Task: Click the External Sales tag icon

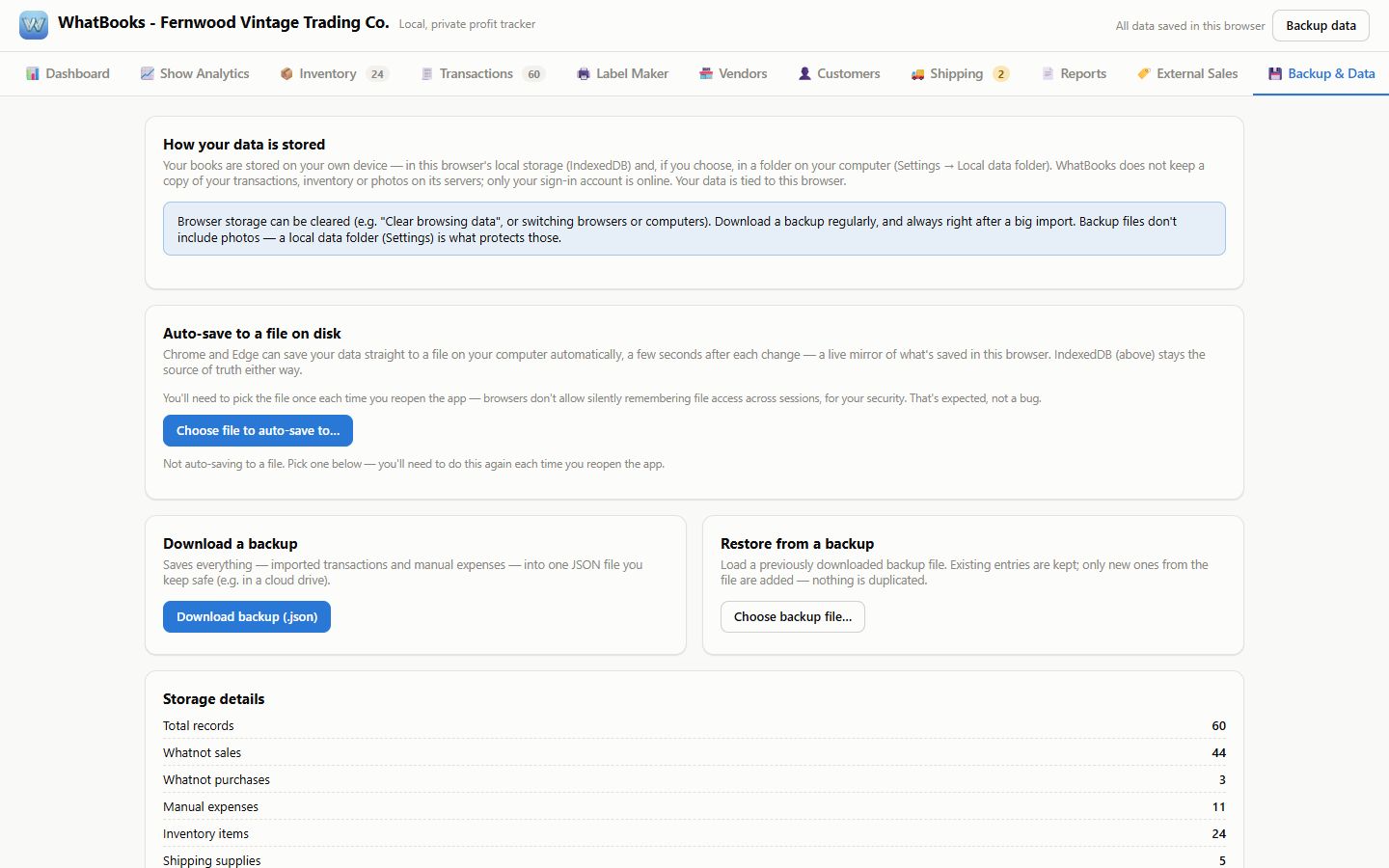Action: pyautogui.click(x=1144, y=73)
